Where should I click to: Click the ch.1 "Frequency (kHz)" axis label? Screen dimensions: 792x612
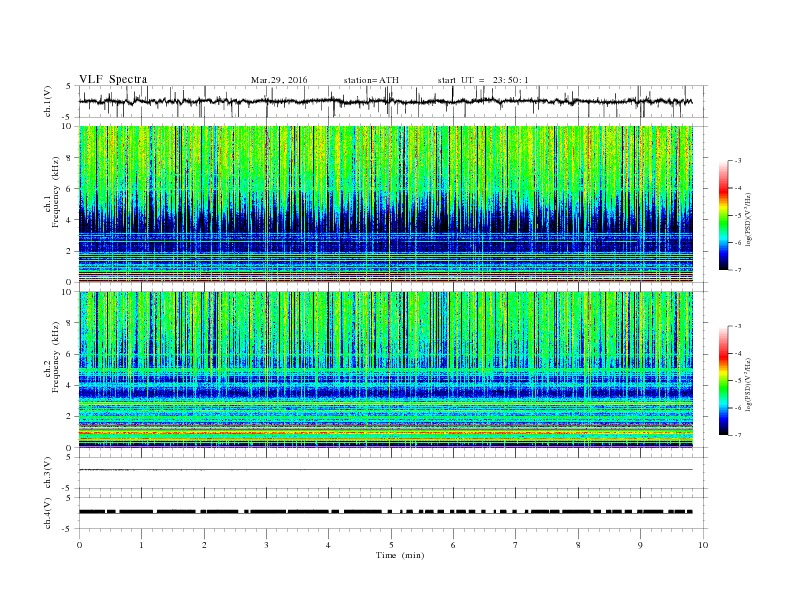(56, 192)
